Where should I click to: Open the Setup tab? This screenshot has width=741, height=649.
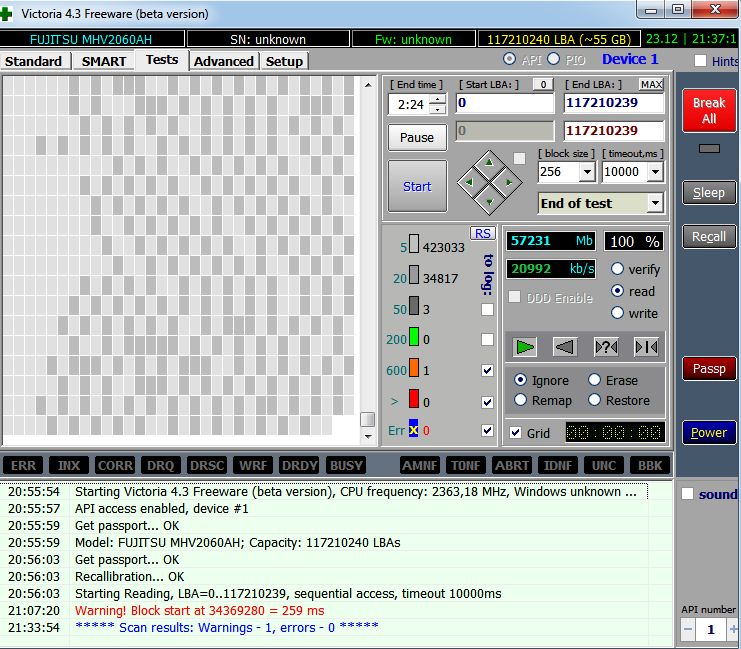pos(284,61)
